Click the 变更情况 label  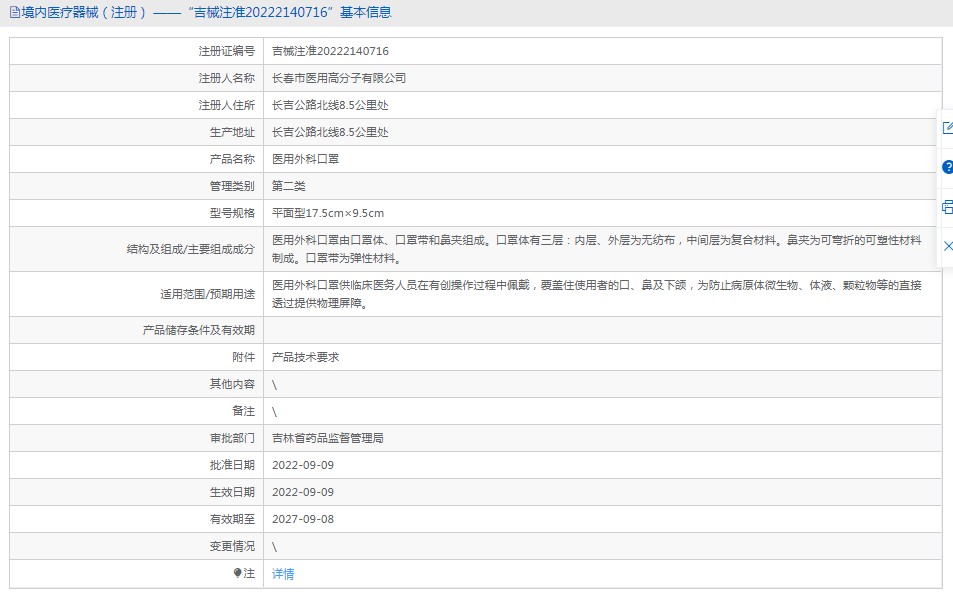(x=232, y=546)
